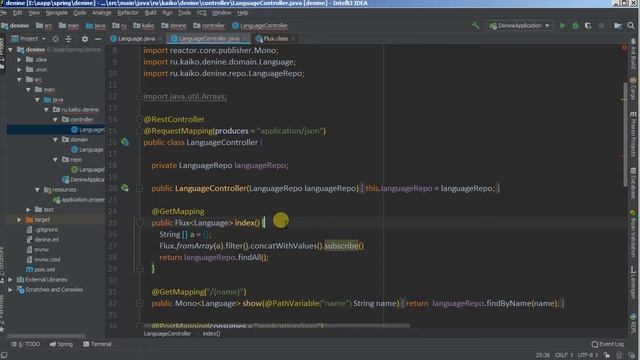The height and width of the screenshot is (360, 640).
Task: Collapse all nodes with the Project panel collapse icon
Action: point(68,39)
